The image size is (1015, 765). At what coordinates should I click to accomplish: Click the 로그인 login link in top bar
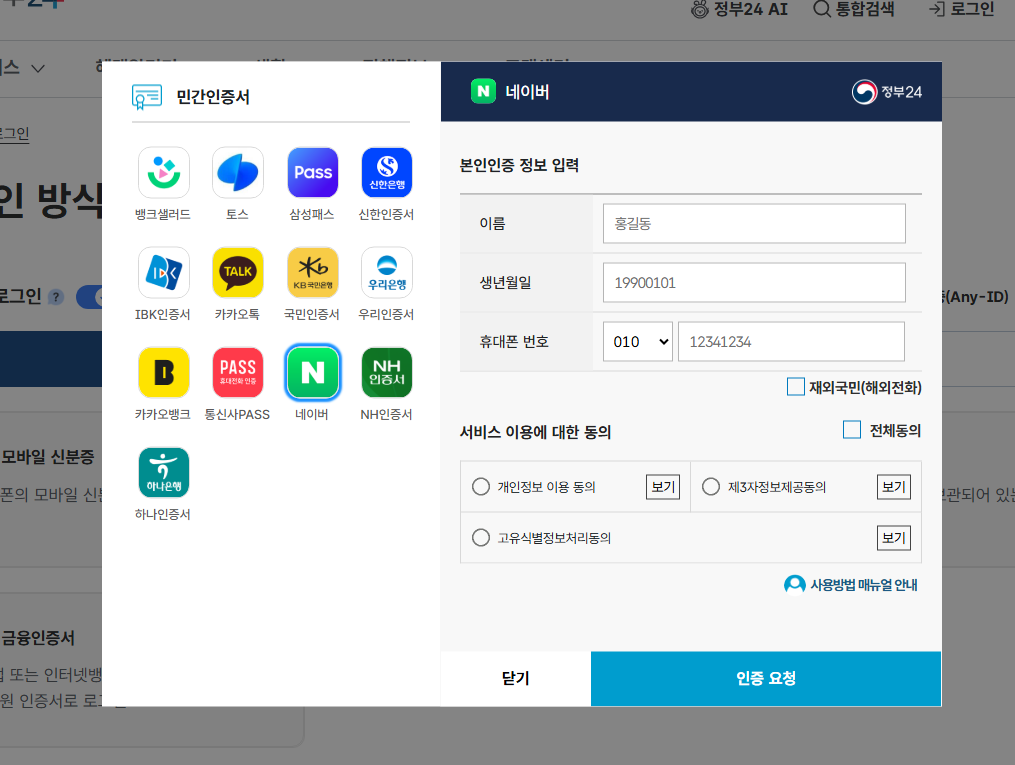click(961, 9)
